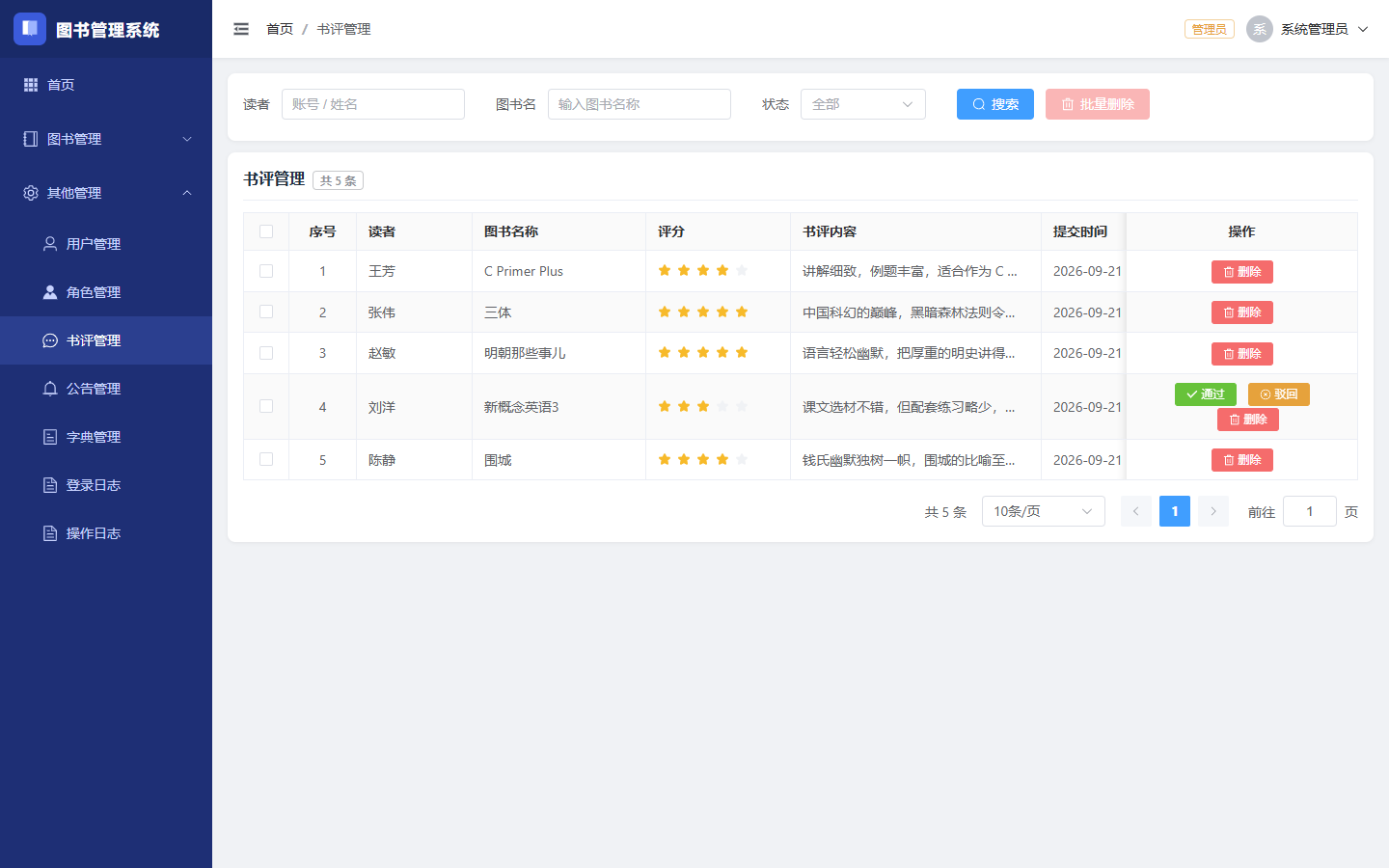Open the 10条/页 page size dropdown
This screenshot has height=868, width=1389.
click(x=1044, y=511)
